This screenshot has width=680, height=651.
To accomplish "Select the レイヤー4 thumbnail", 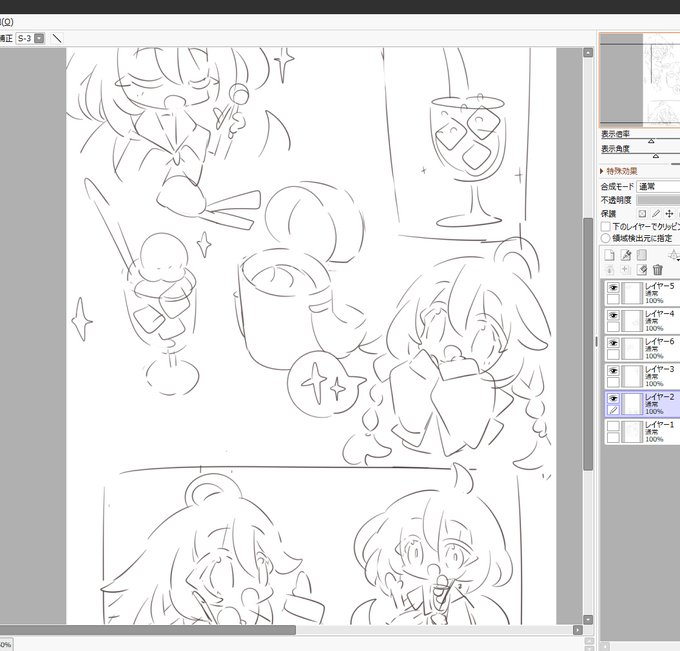I will coord(632,321).
